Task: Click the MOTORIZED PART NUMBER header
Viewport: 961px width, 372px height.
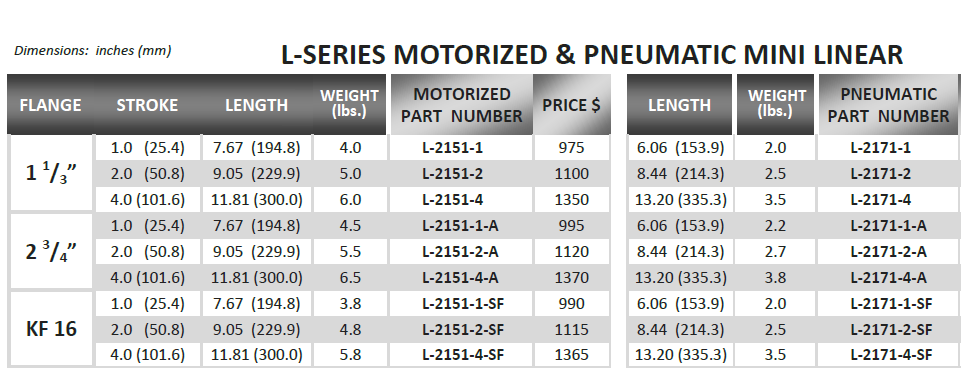Action: tap(462, 105)
